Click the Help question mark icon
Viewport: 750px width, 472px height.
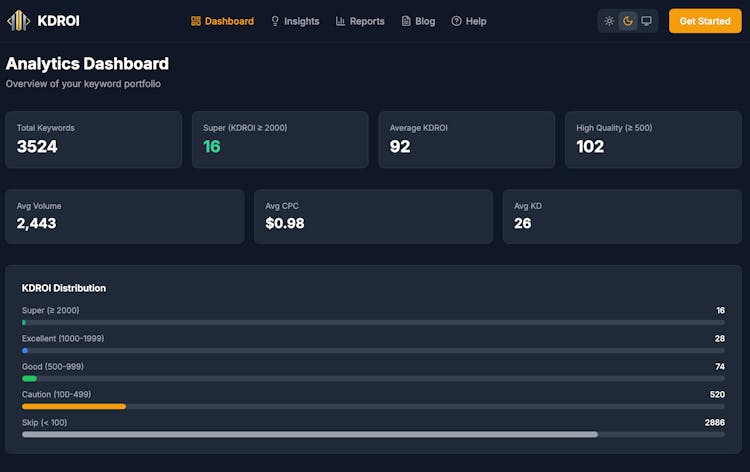point(457,21)
